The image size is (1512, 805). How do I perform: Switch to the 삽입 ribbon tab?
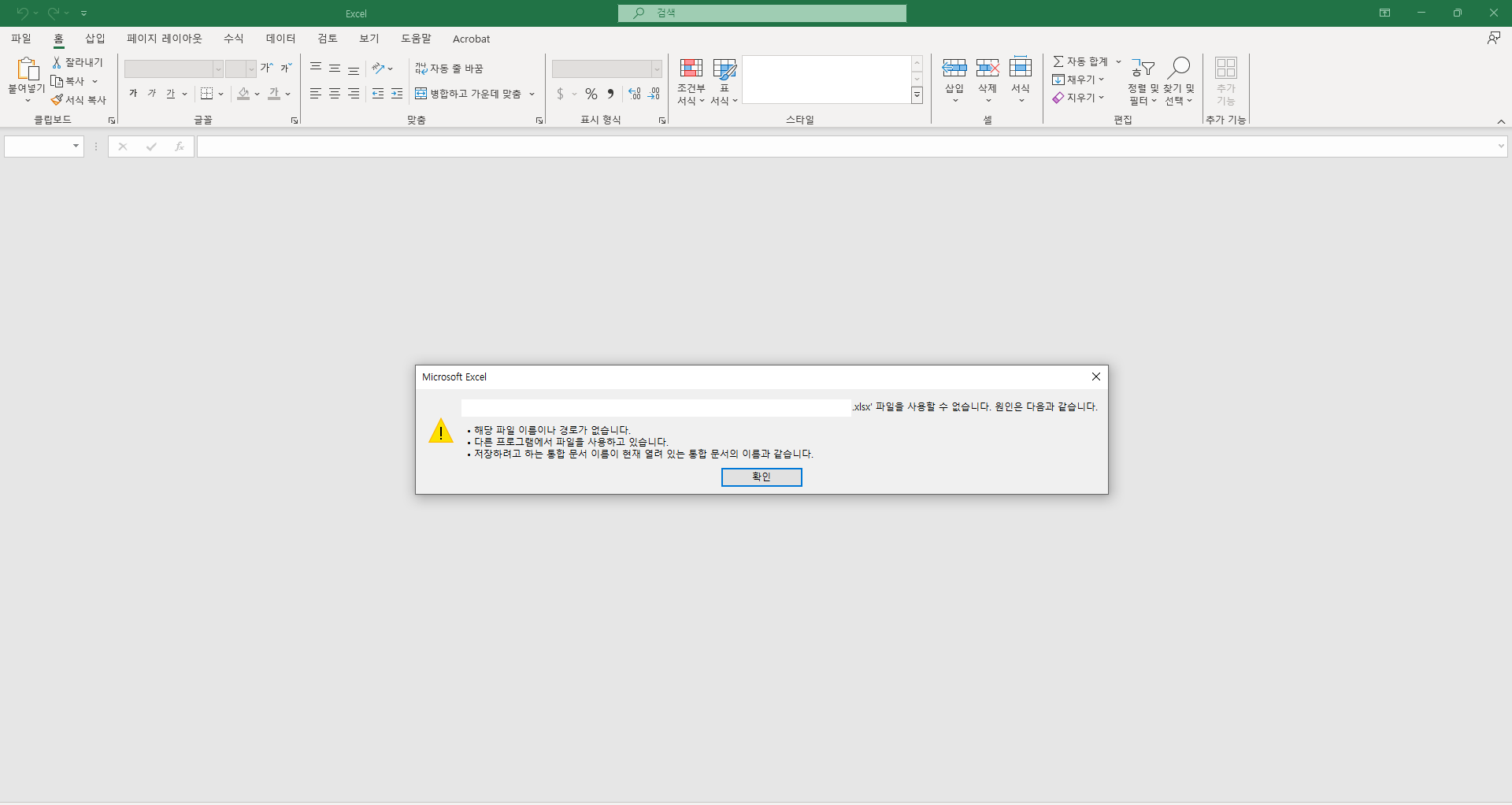pyautogui.click(x=95, y=39)
